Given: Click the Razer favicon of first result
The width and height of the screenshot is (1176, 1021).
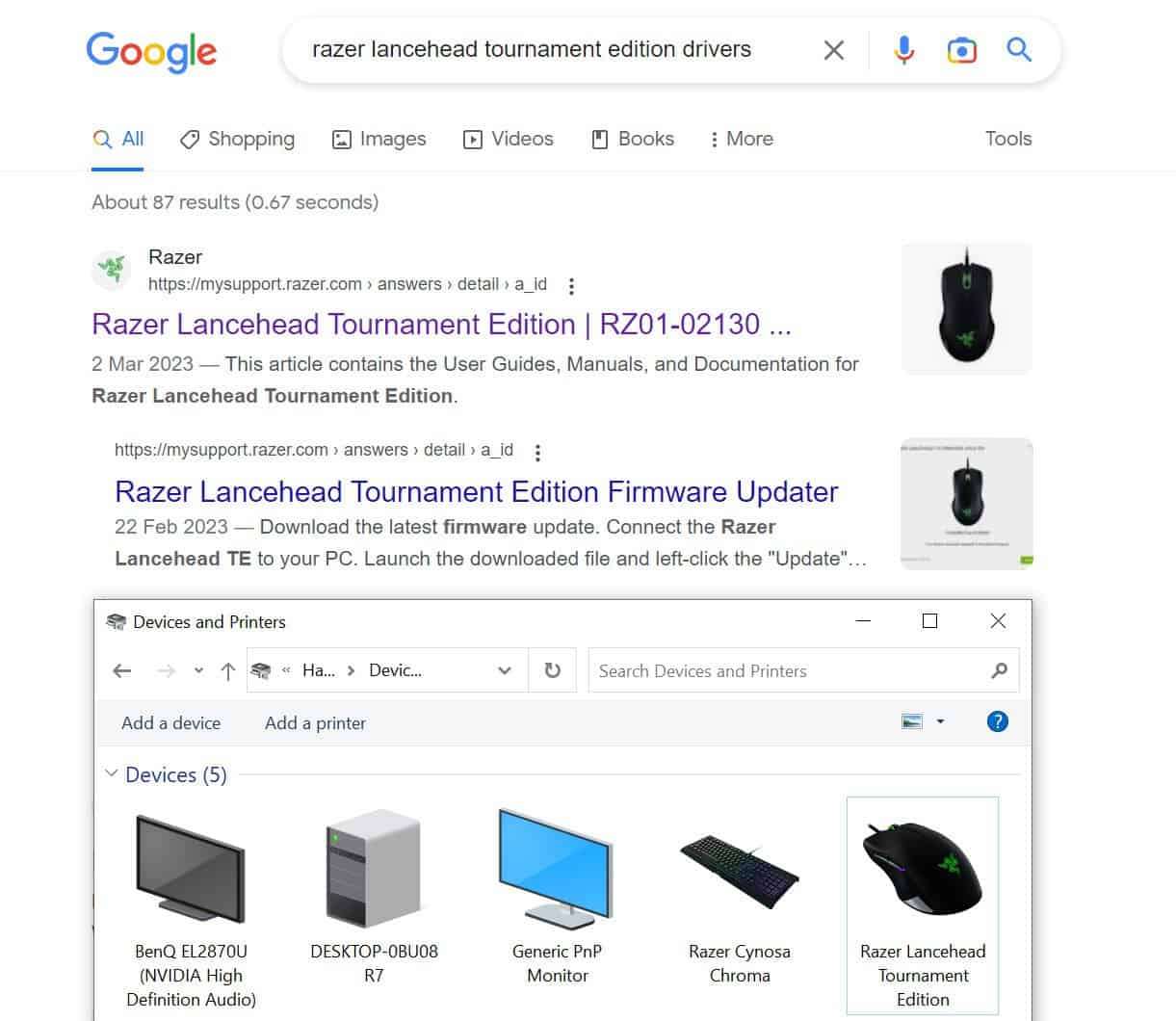Looking at the screenshot, I should (x=112, y=270).
